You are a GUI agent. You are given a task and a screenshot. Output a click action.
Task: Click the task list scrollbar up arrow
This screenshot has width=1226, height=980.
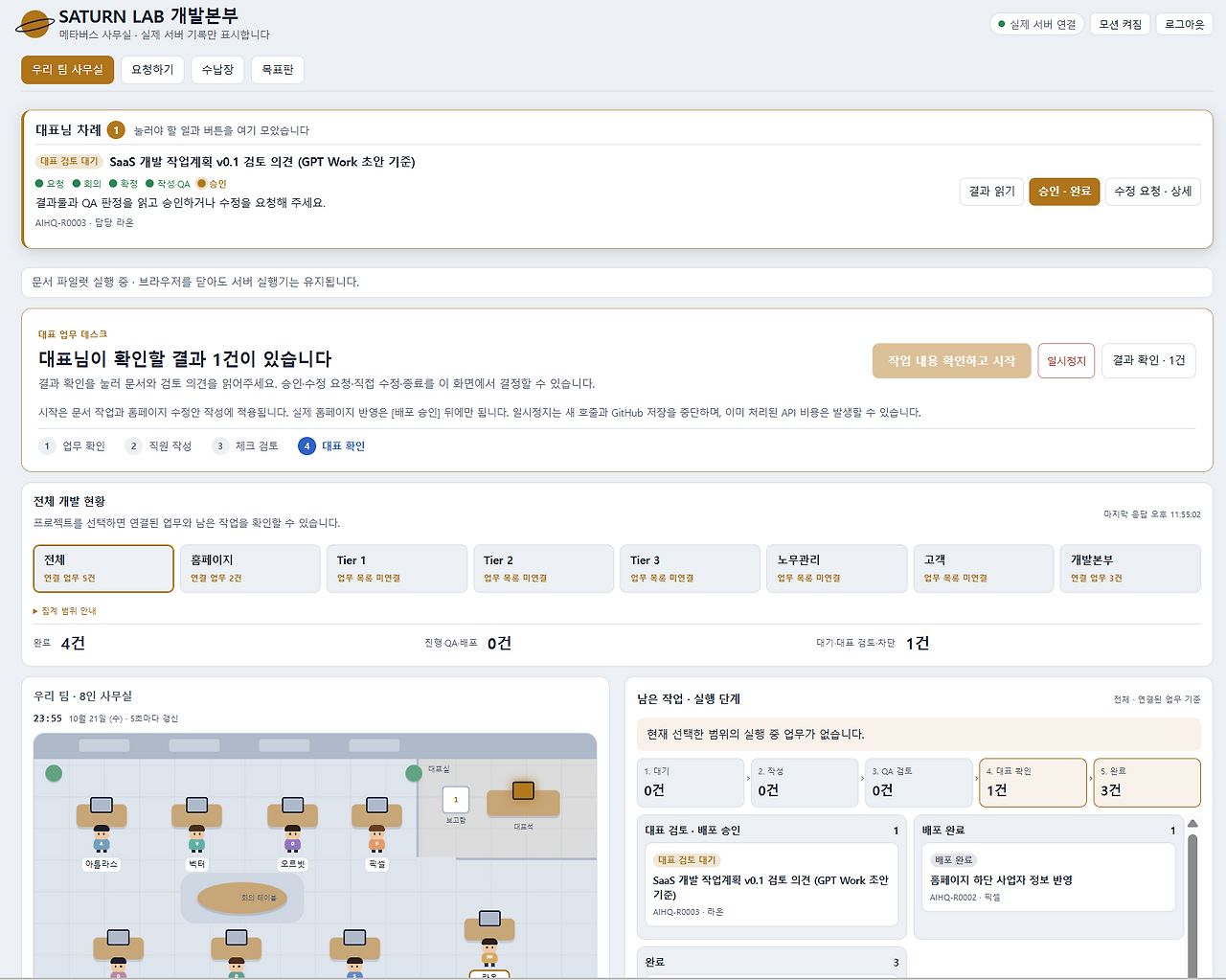coord(1192,824)
